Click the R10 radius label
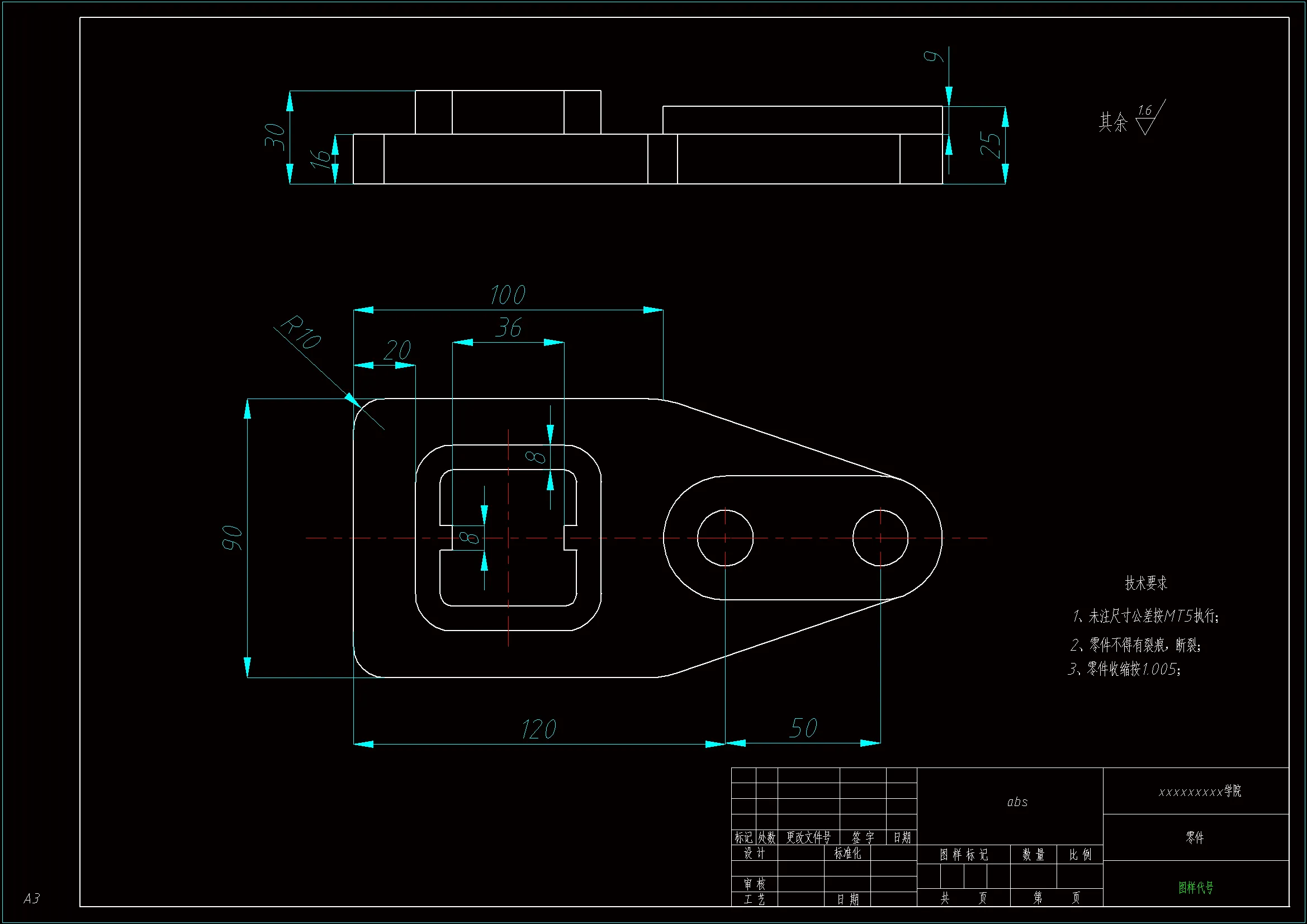1307x924 pixels. coord(302,333)
